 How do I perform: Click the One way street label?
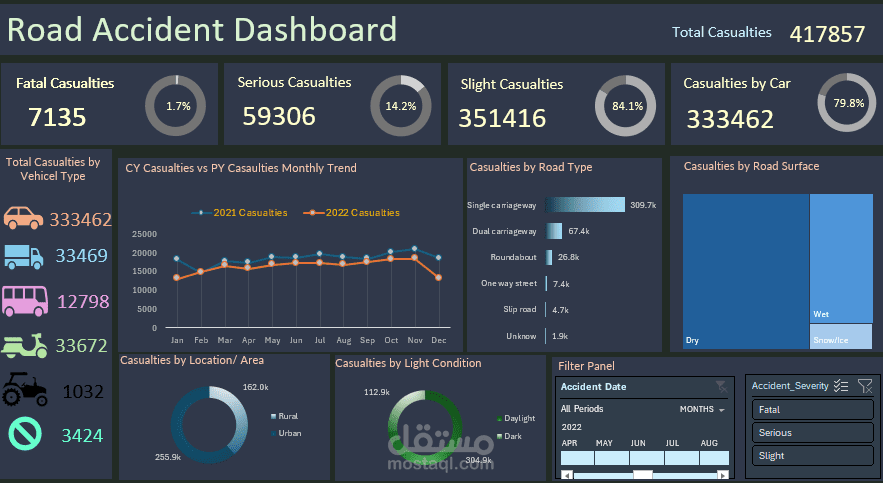[509, 283]
